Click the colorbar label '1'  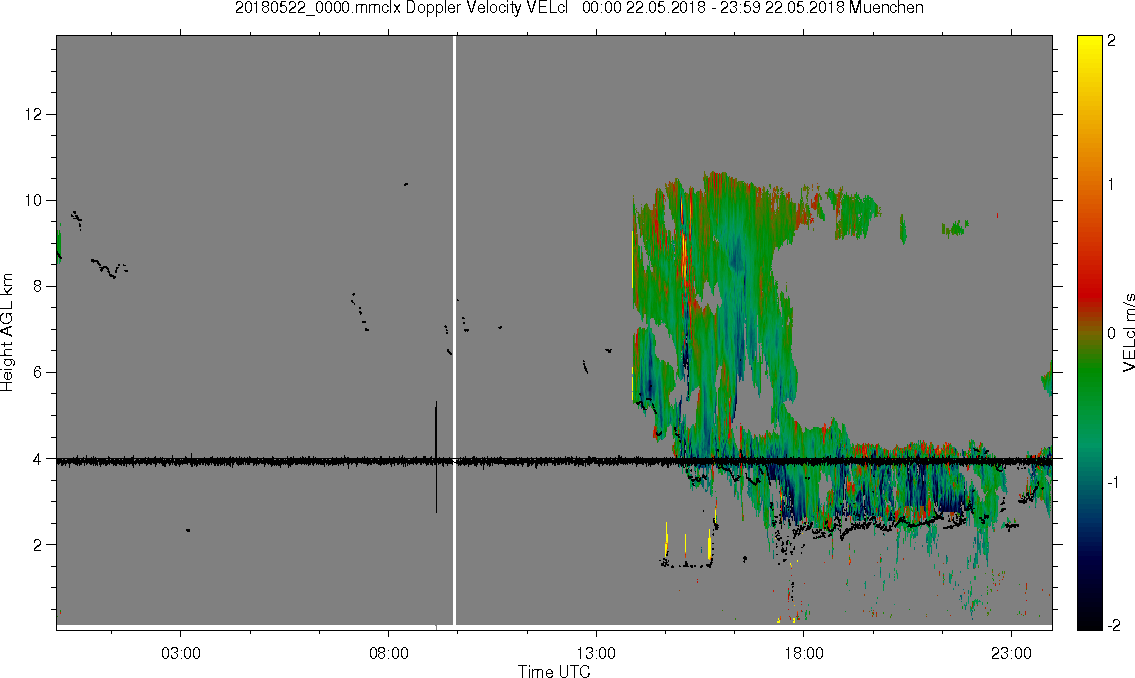1111,185
